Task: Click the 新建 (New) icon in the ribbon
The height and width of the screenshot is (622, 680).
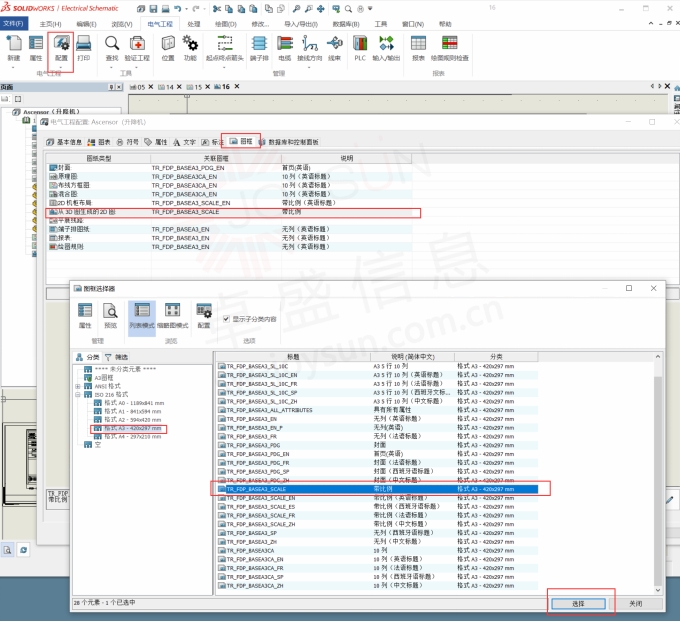Action: (13, 48)
